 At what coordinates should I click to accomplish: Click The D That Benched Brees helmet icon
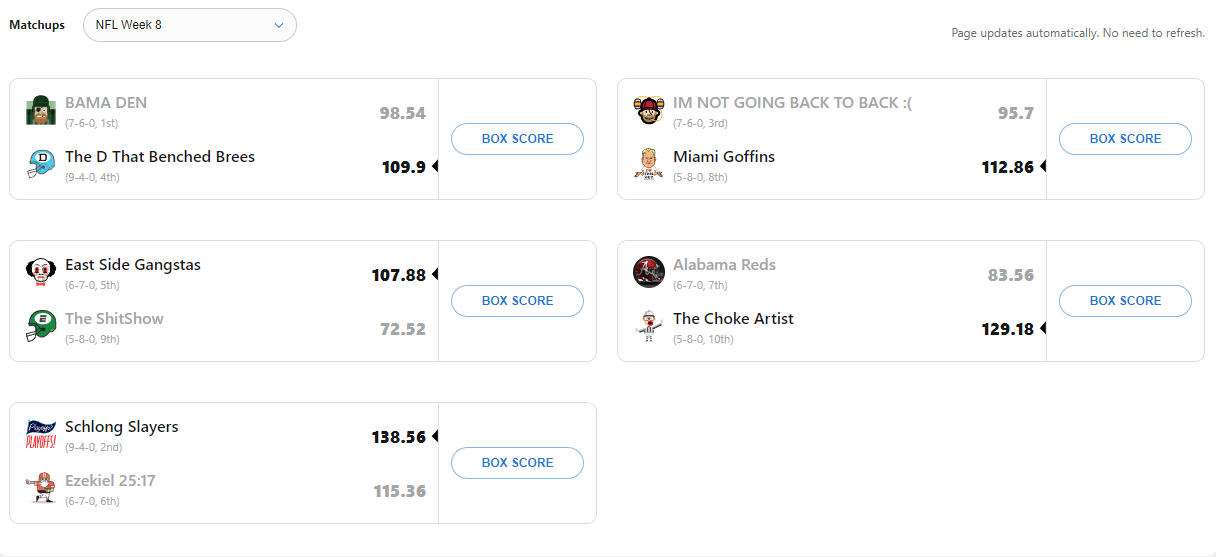pyautogui.click(x=41, y=164)
